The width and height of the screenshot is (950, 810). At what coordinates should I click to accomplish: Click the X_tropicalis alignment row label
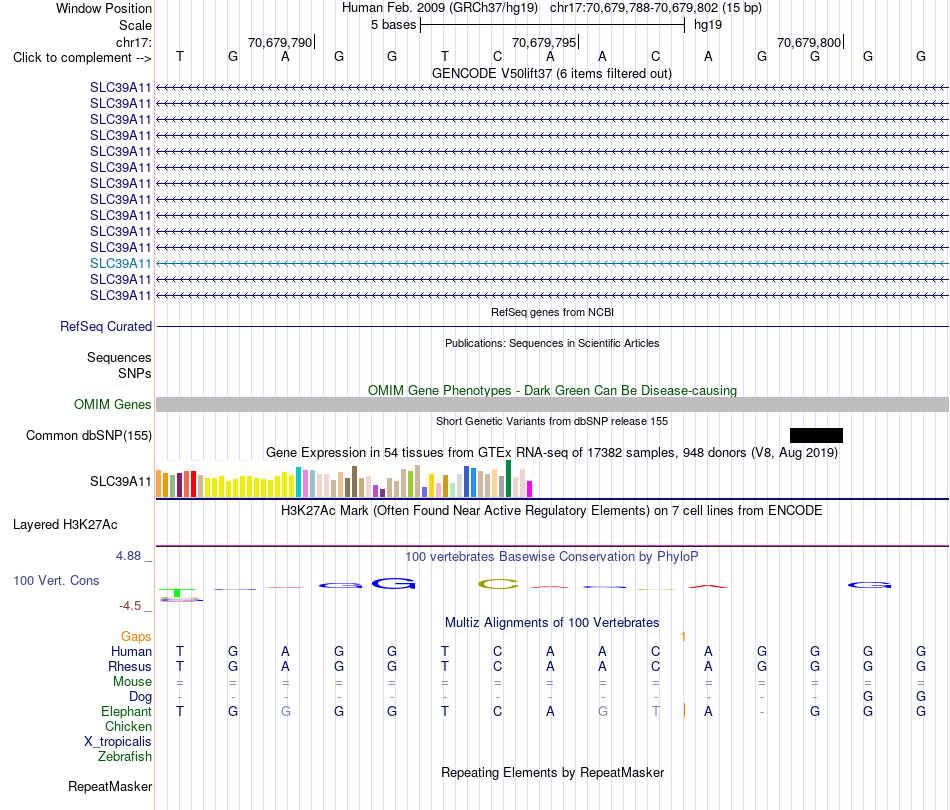point(118,742)
